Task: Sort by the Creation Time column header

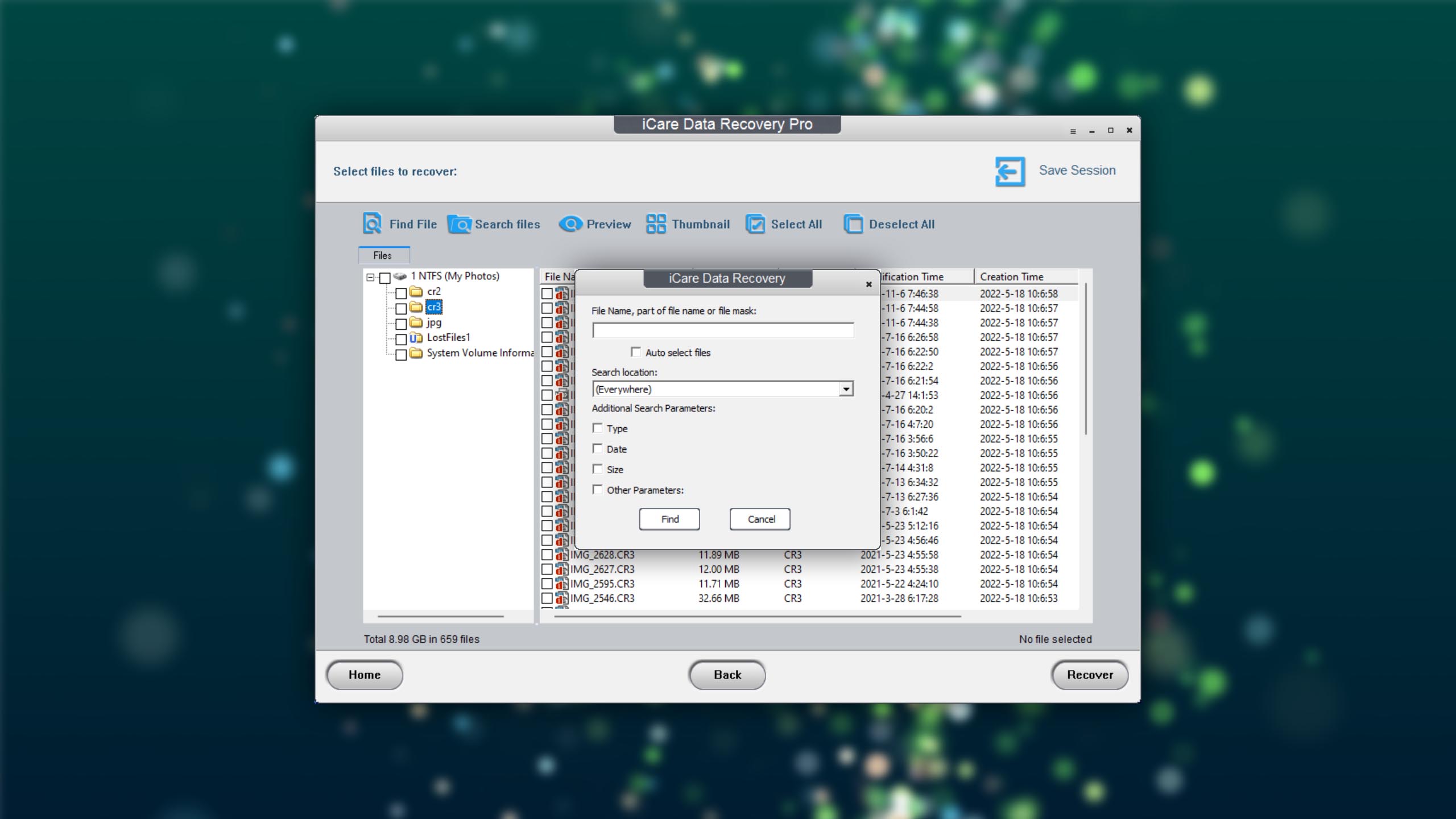Action: (x=1025, y=276)
